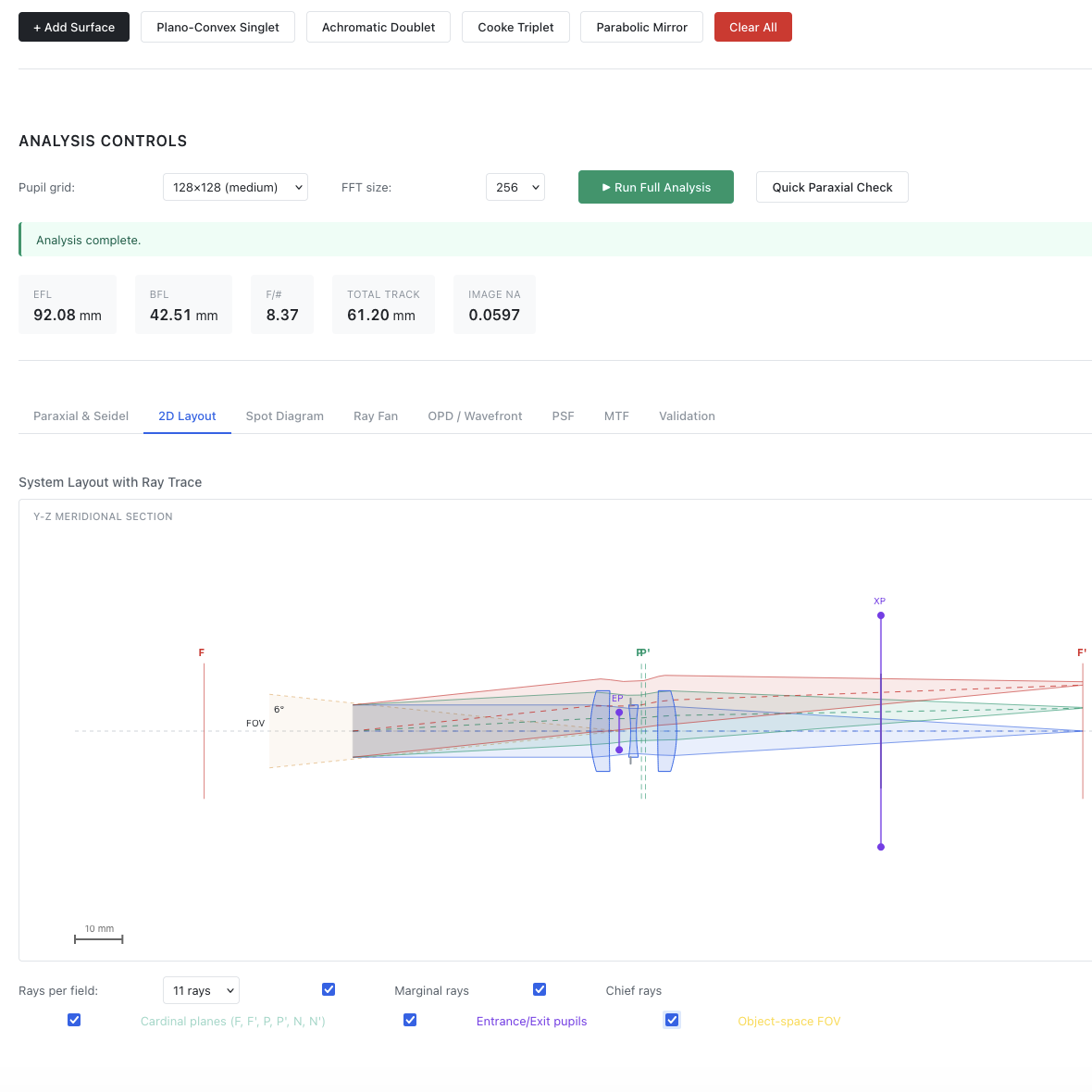This screenshot has width=1092, height=1092.
Task: Click the Run Full Analysis button
Action: (655, 187)
